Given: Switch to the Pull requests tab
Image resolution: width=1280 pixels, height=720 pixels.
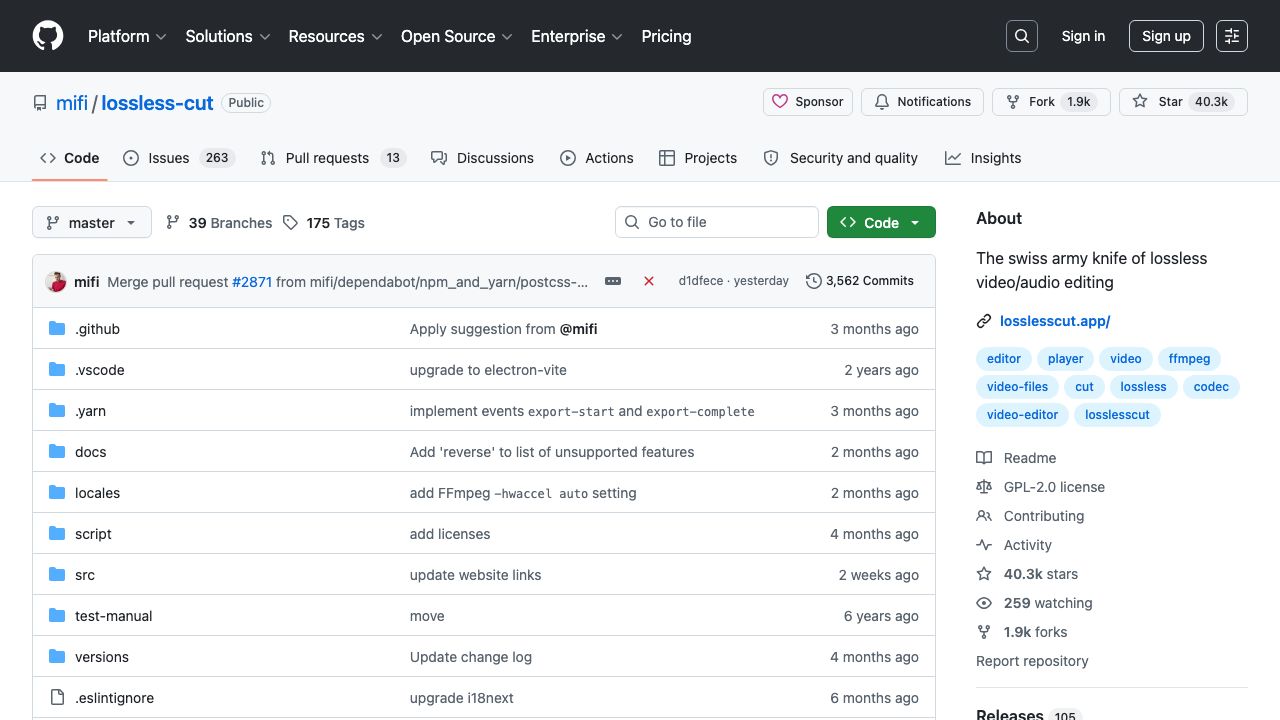Looking at the screenshot, I should (x=333, y=158).
